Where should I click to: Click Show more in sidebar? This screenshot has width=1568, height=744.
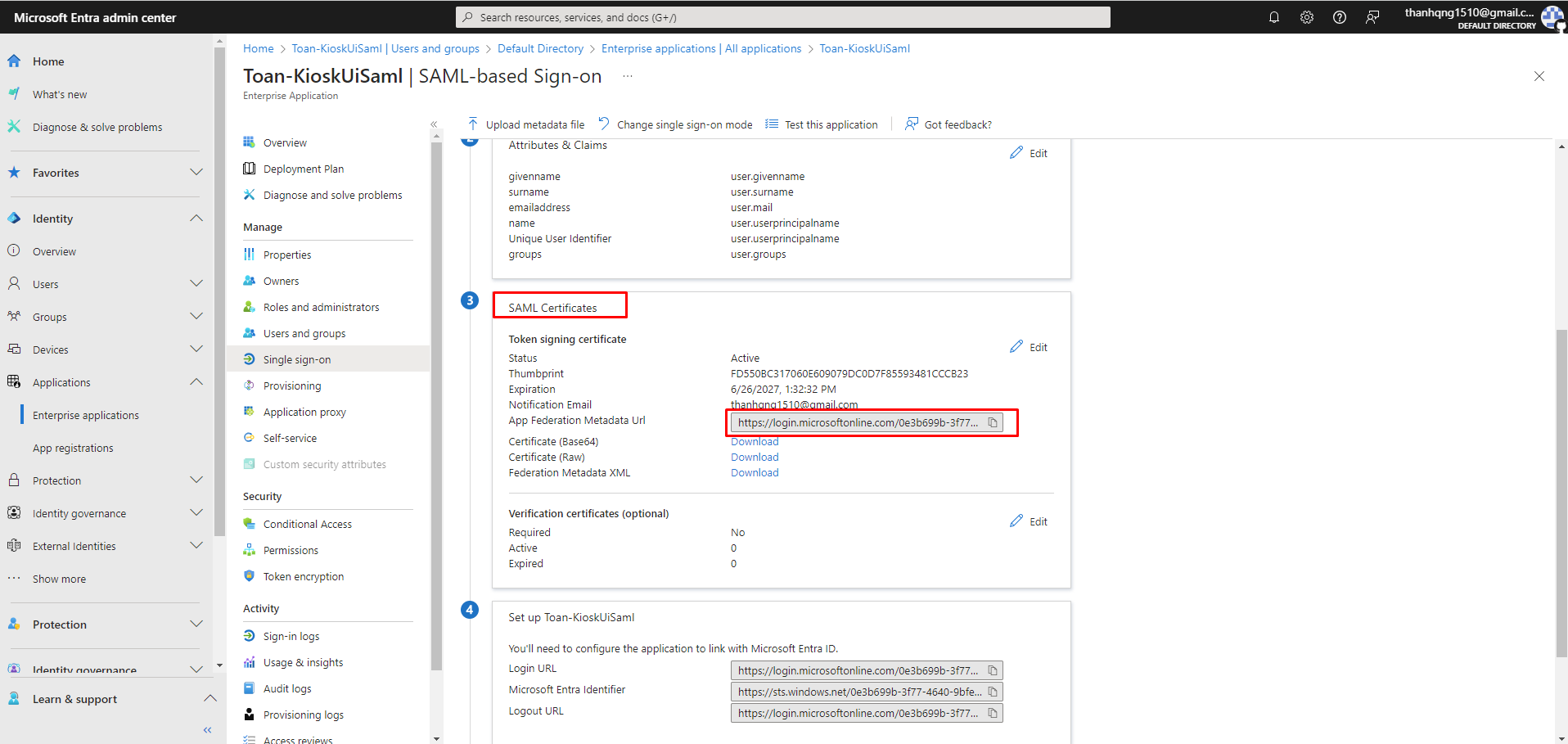[59, 579]
